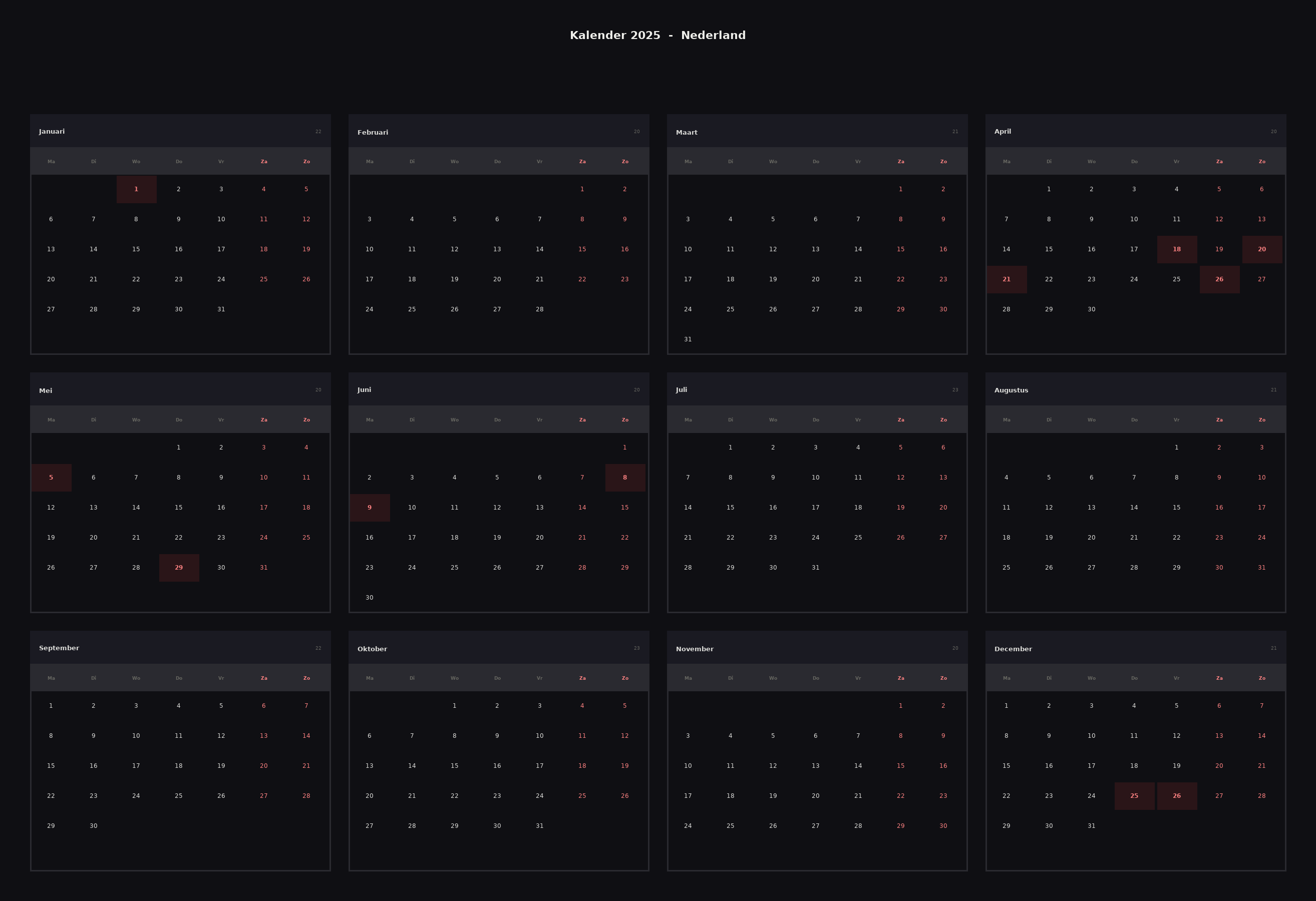This screenshot has height=901, width=1316.
Task: Select April 26 highlighted Saturday
Action: [x=1219, y=280]
